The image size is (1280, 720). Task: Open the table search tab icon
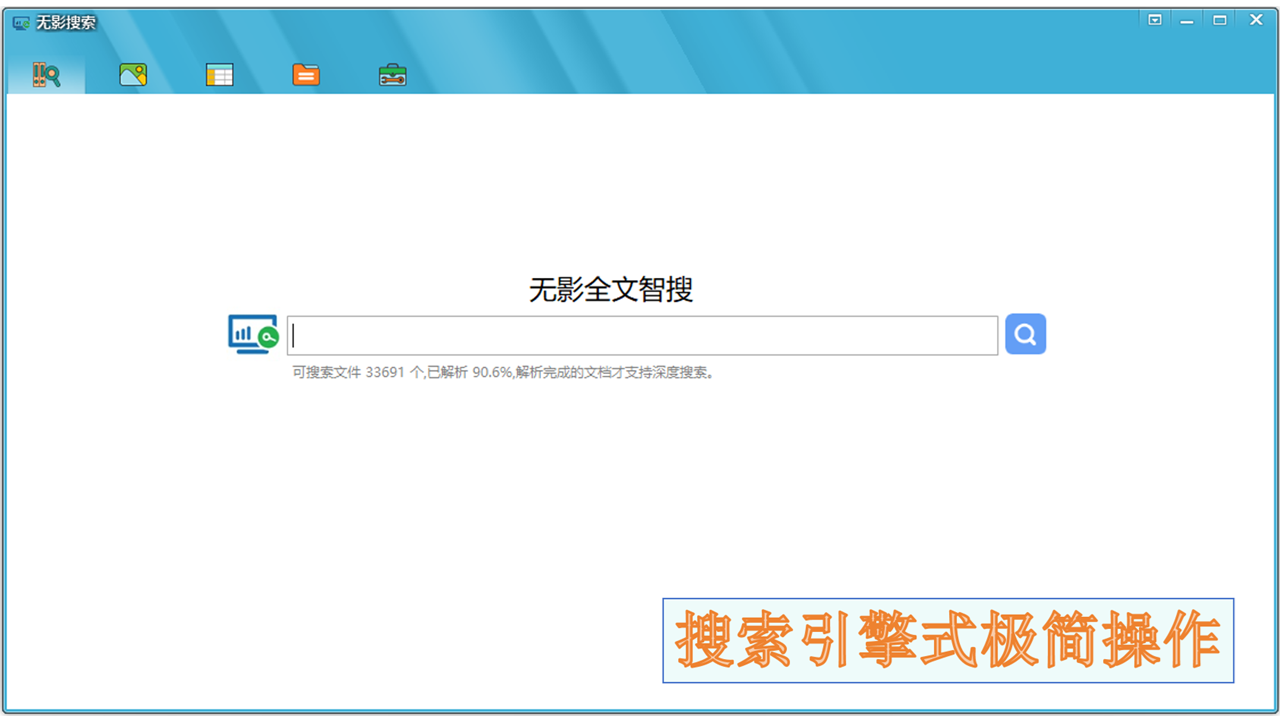(219, 74)
